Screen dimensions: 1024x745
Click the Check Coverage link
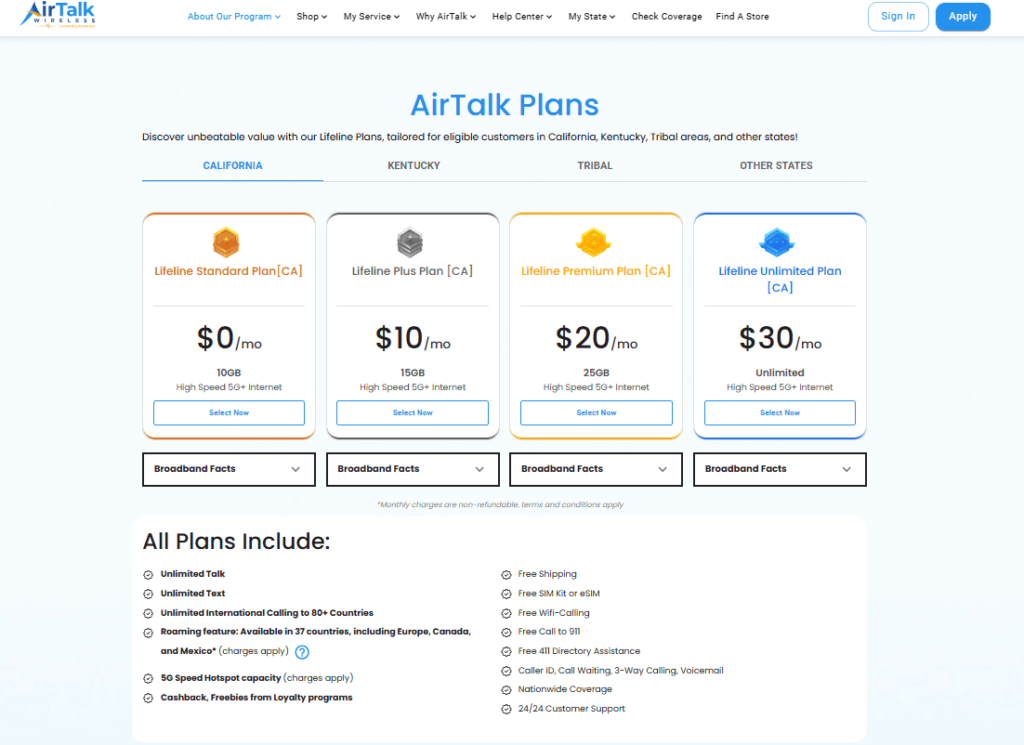[x=666, y=17]
